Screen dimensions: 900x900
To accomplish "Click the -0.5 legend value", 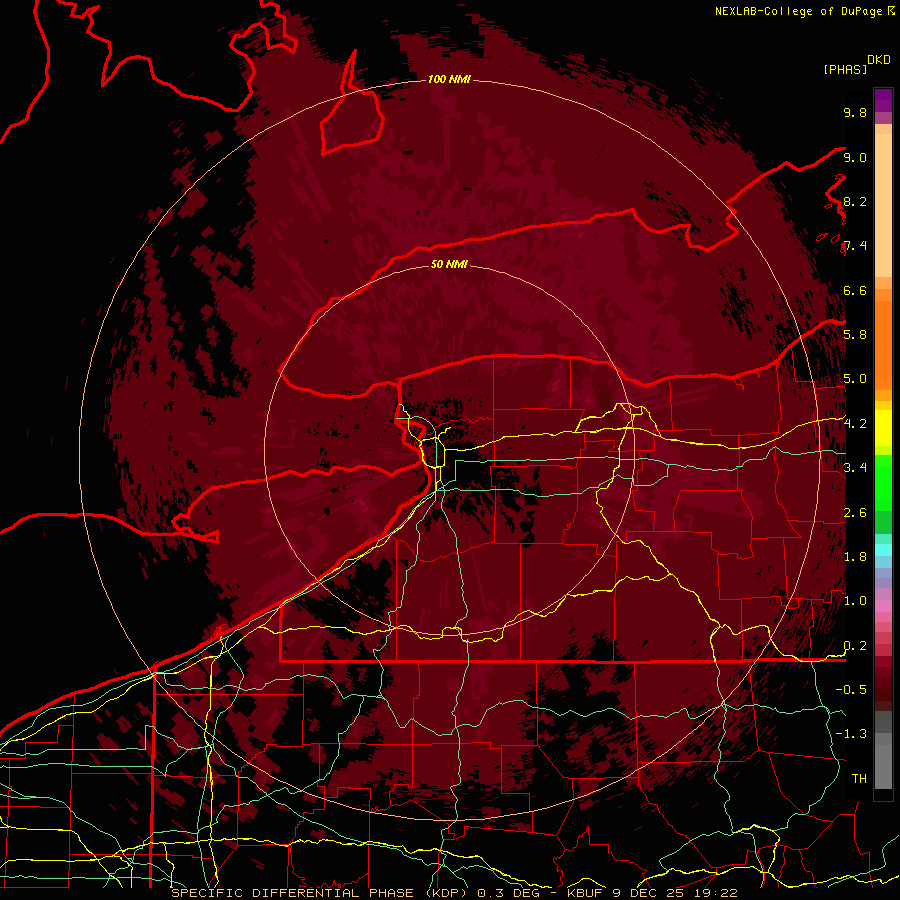I will click(x=851, y=690).
